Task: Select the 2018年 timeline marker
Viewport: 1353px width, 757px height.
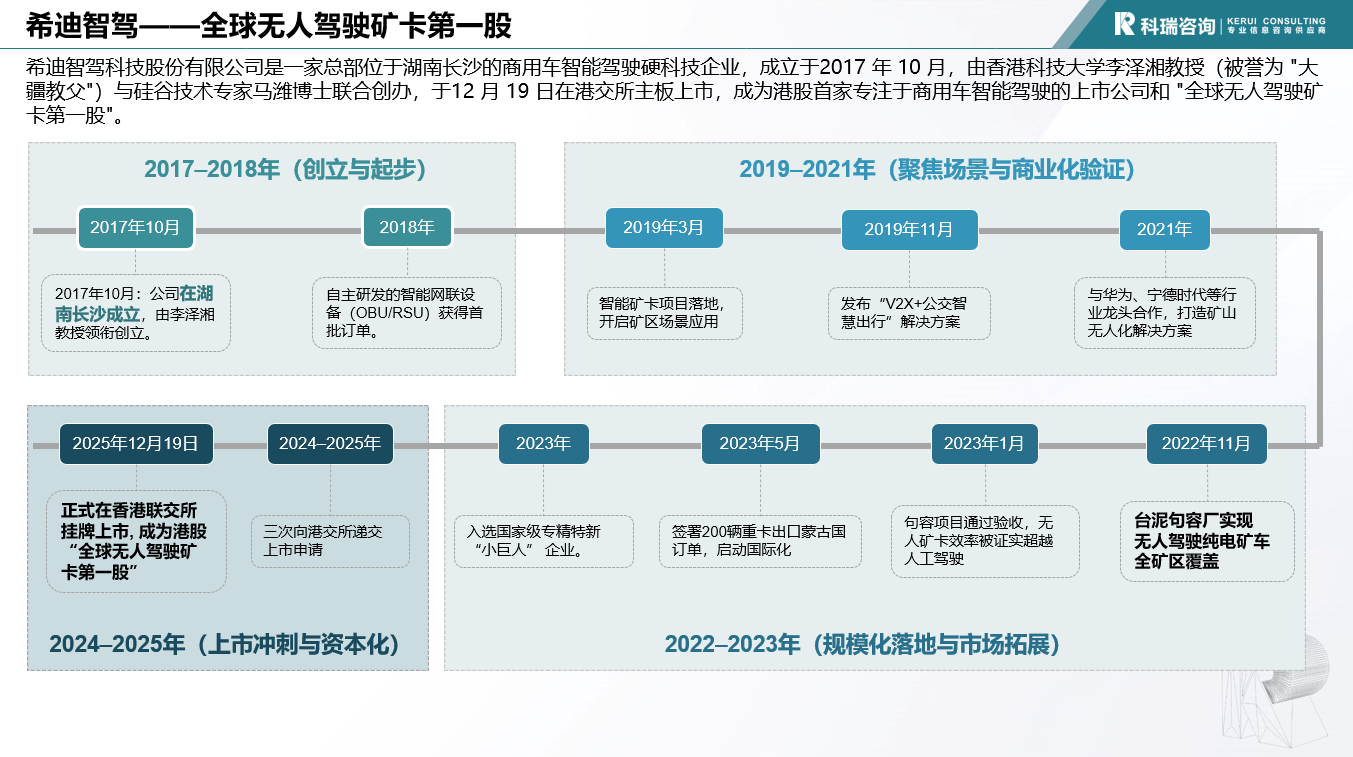Action: click(407, 228)
